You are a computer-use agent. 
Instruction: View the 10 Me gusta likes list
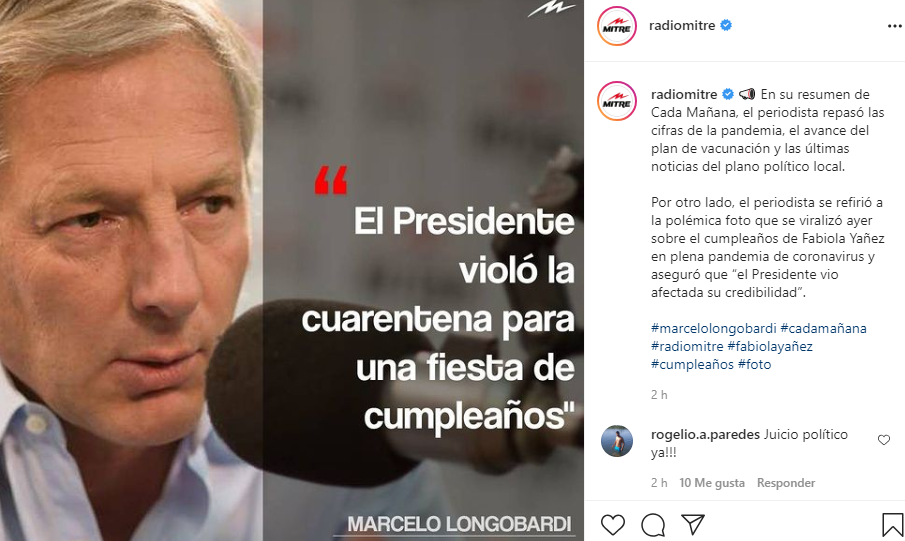pyautogui.click(x=712, y=483)
